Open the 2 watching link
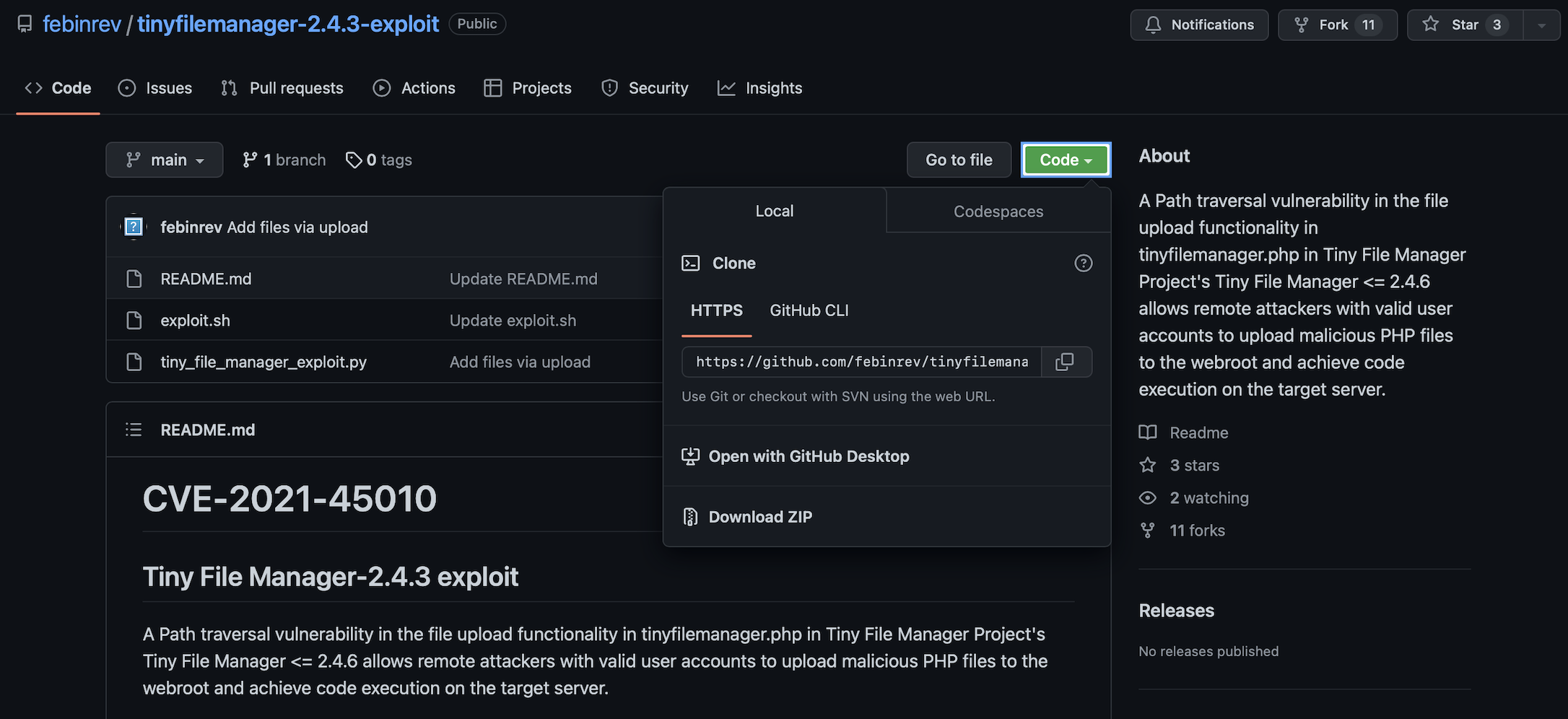Viewport: 1568px width, 719px height. 1208,498
